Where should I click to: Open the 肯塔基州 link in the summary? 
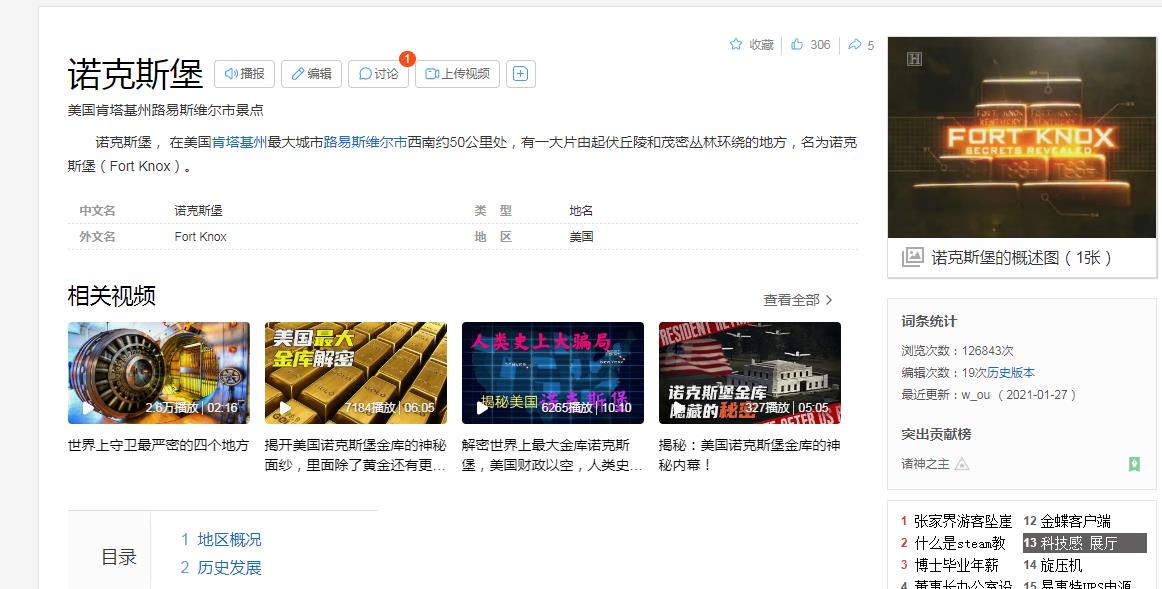[x=238, y=143]
